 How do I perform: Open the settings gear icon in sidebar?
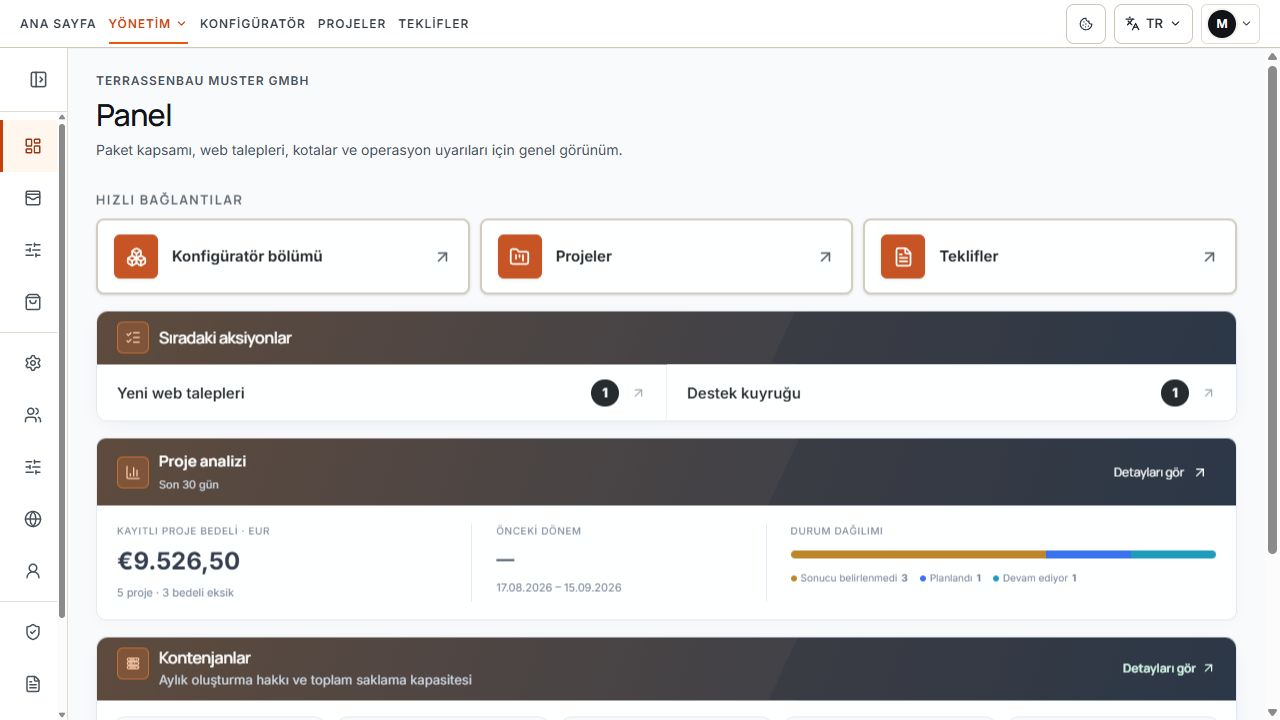point(33,363)
